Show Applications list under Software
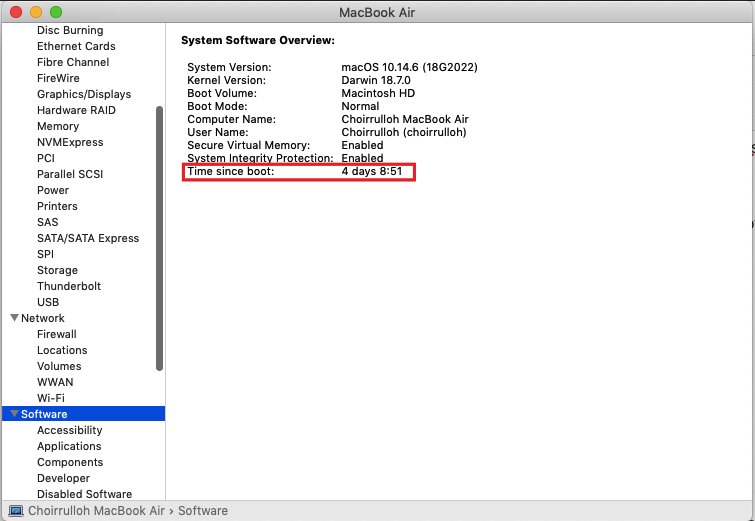The height and width of the screenshot is (521, 755). [x=69, y=446]
